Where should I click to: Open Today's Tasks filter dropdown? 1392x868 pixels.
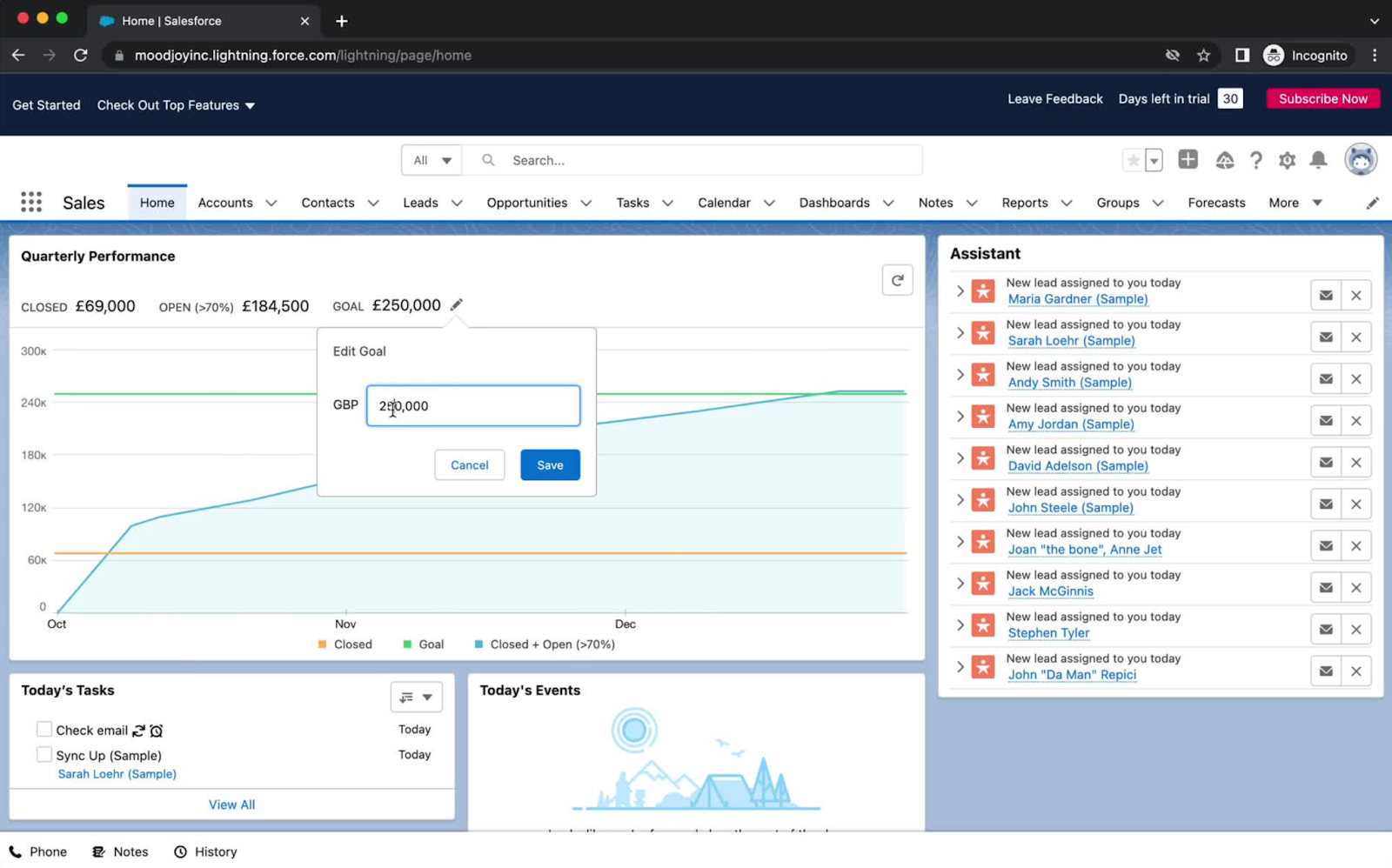(416, 697)
